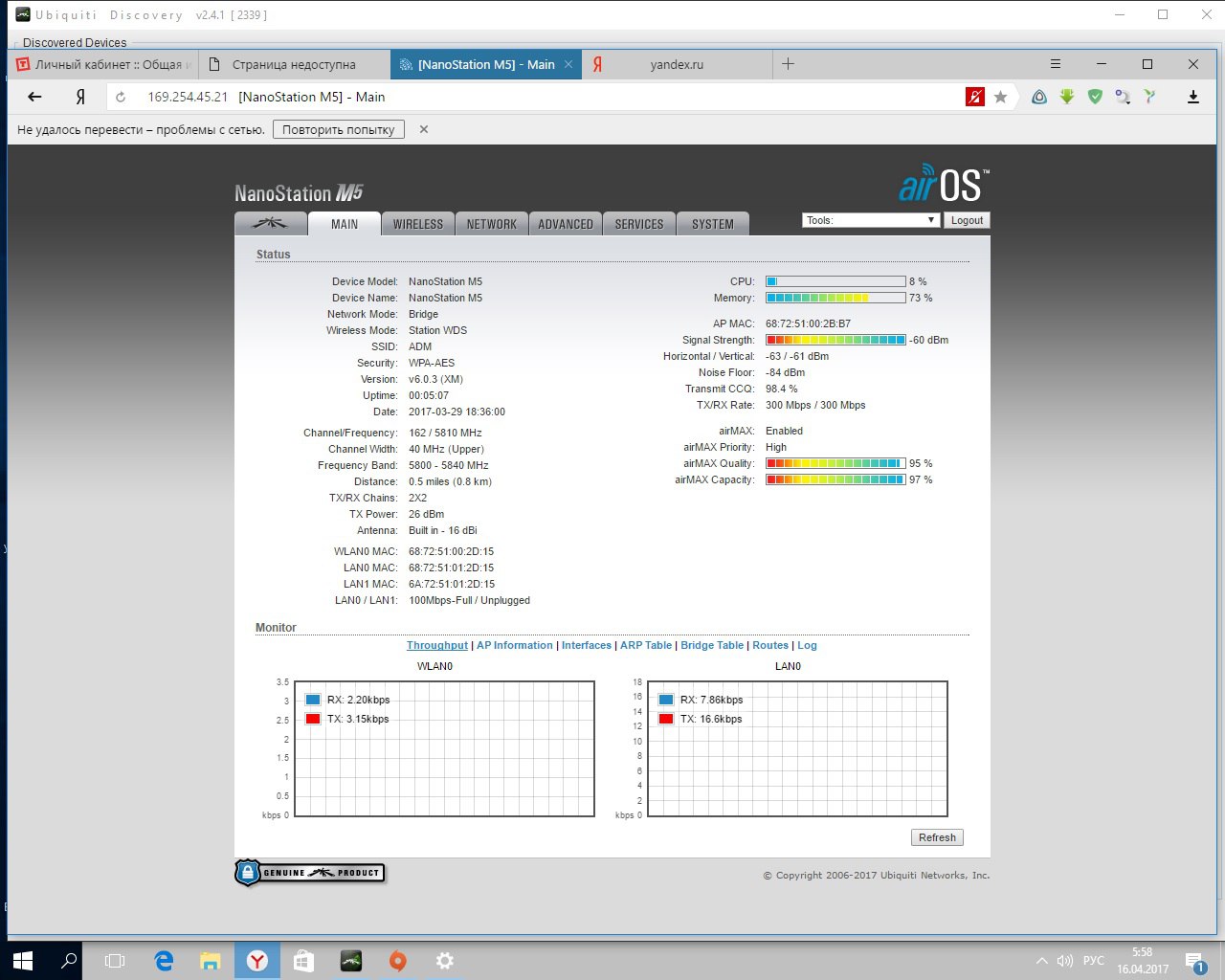This screenshot has width=1225, height=980.
Task: Click the magnifier extension icon in the toolbar
Action: 1123,97
